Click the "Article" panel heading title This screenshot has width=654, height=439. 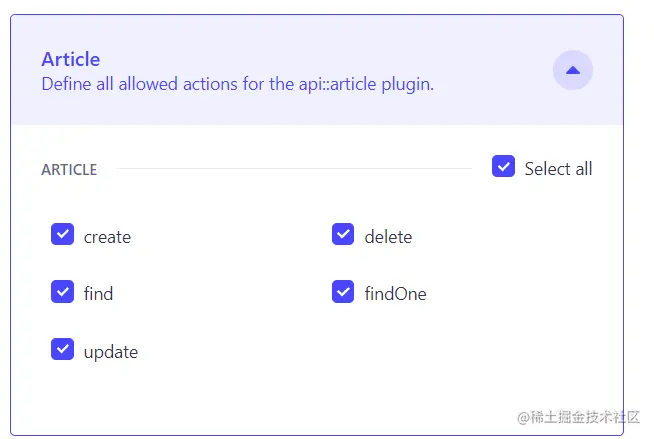(x=71, y=59)
